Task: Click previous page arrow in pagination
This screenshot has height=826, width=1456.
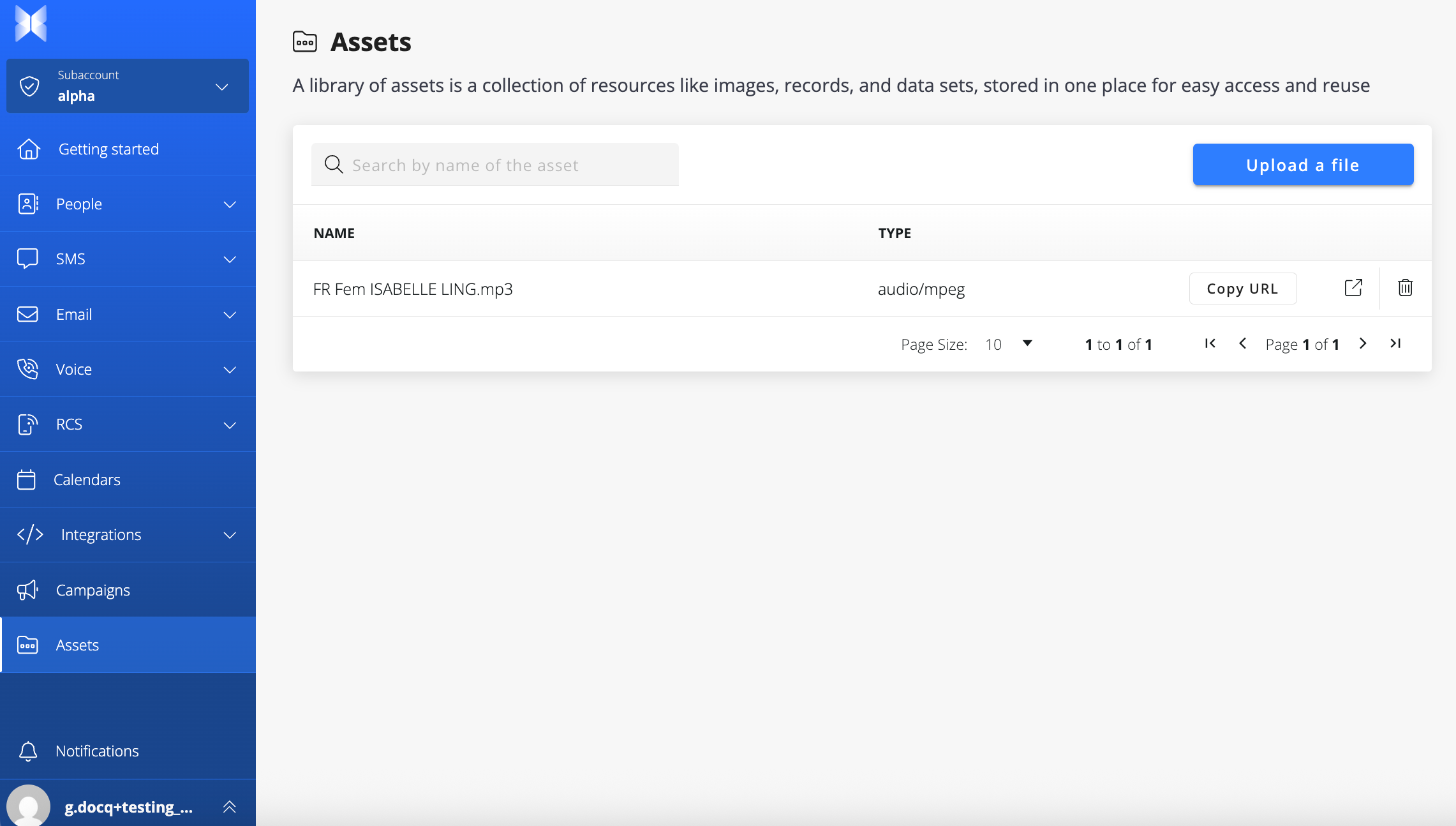Action: coord(1242,343)
